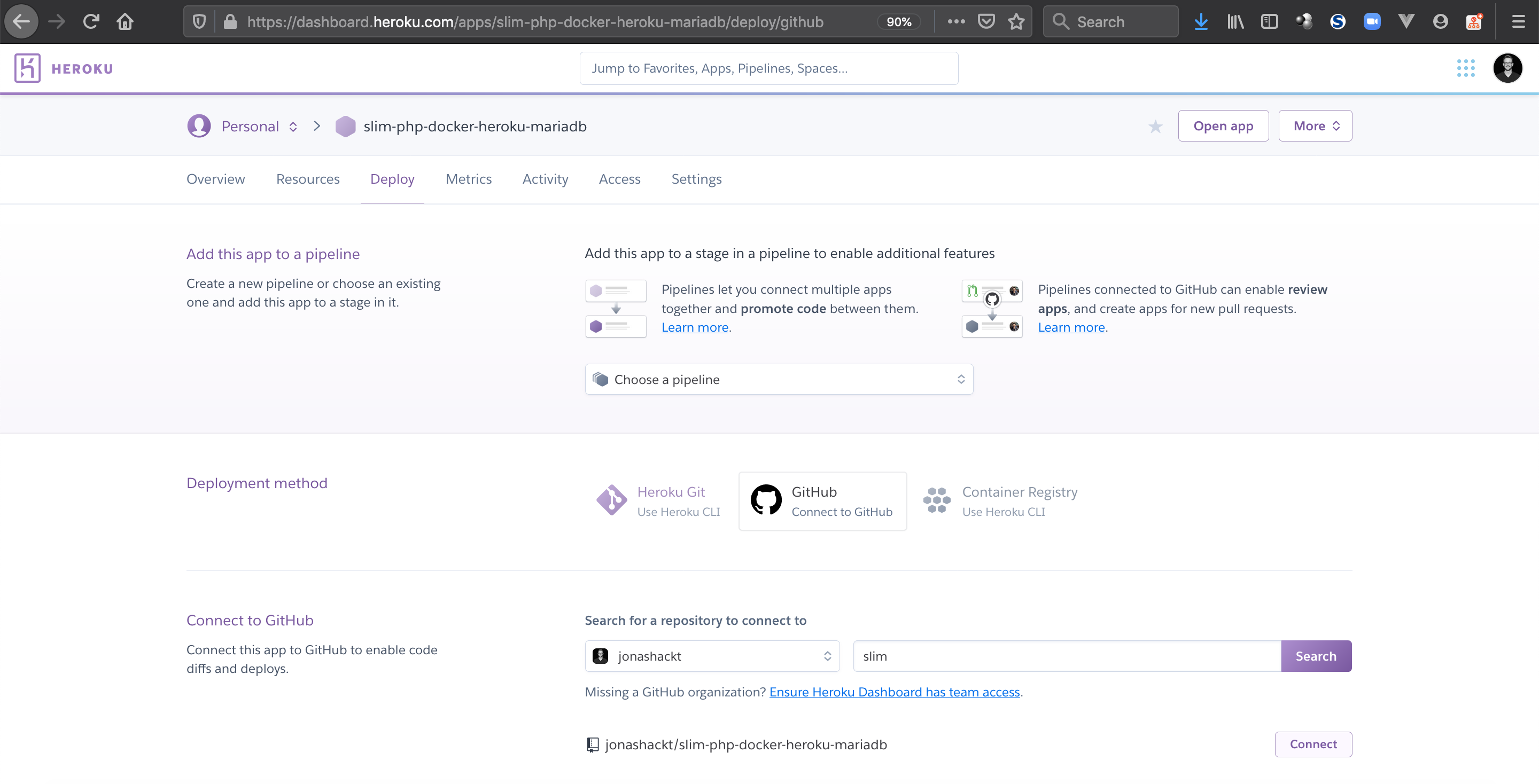Click the Jump to Favorites search field
The width and height of the screenshot is (1539, 784).
pyautogui.click(x=768, y=68)
